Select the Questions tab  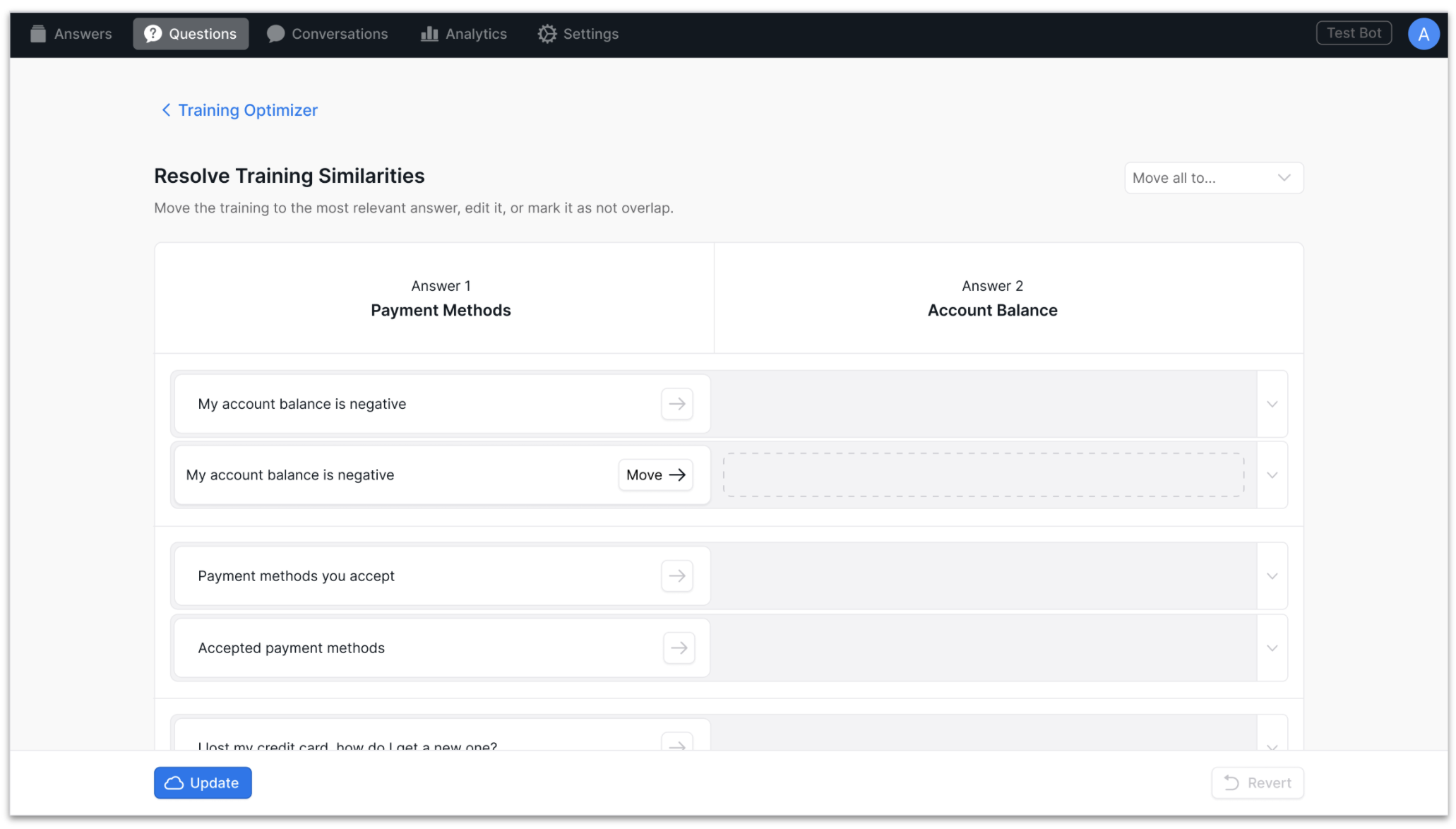pyautogui.click(x=191, y=34)
